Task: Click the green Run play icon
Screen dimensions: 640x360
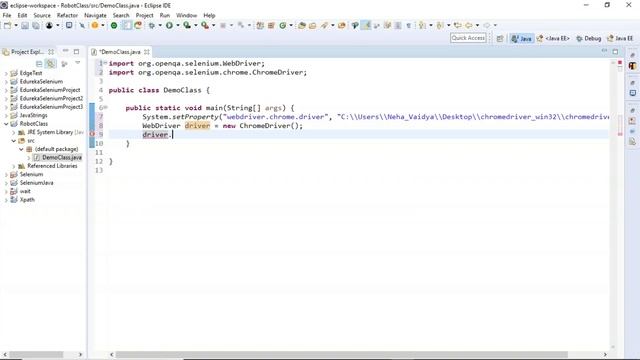Action: (169, 25)
